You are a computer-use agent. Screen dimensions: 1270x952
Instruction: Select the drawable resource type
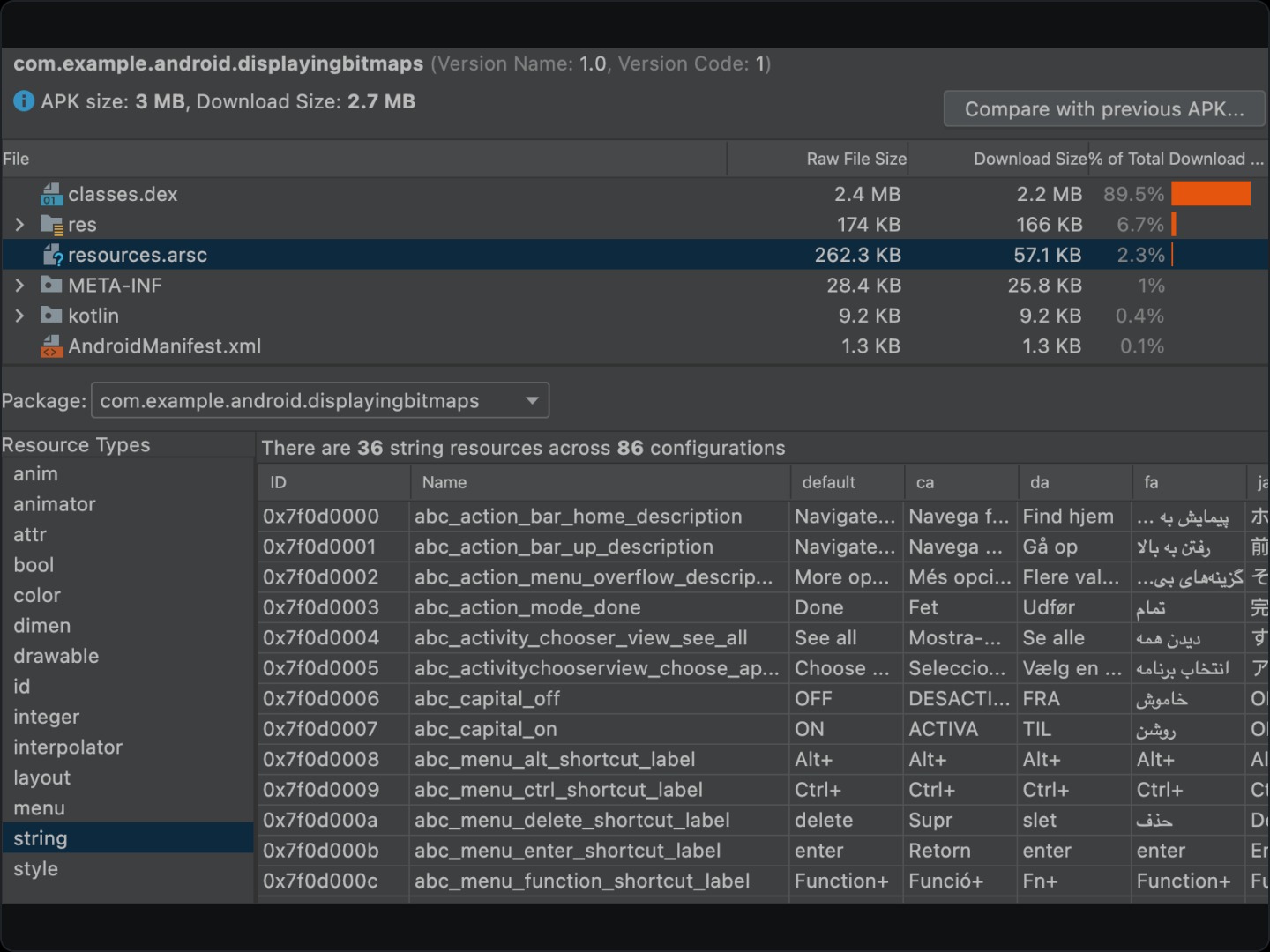point(127,656)
